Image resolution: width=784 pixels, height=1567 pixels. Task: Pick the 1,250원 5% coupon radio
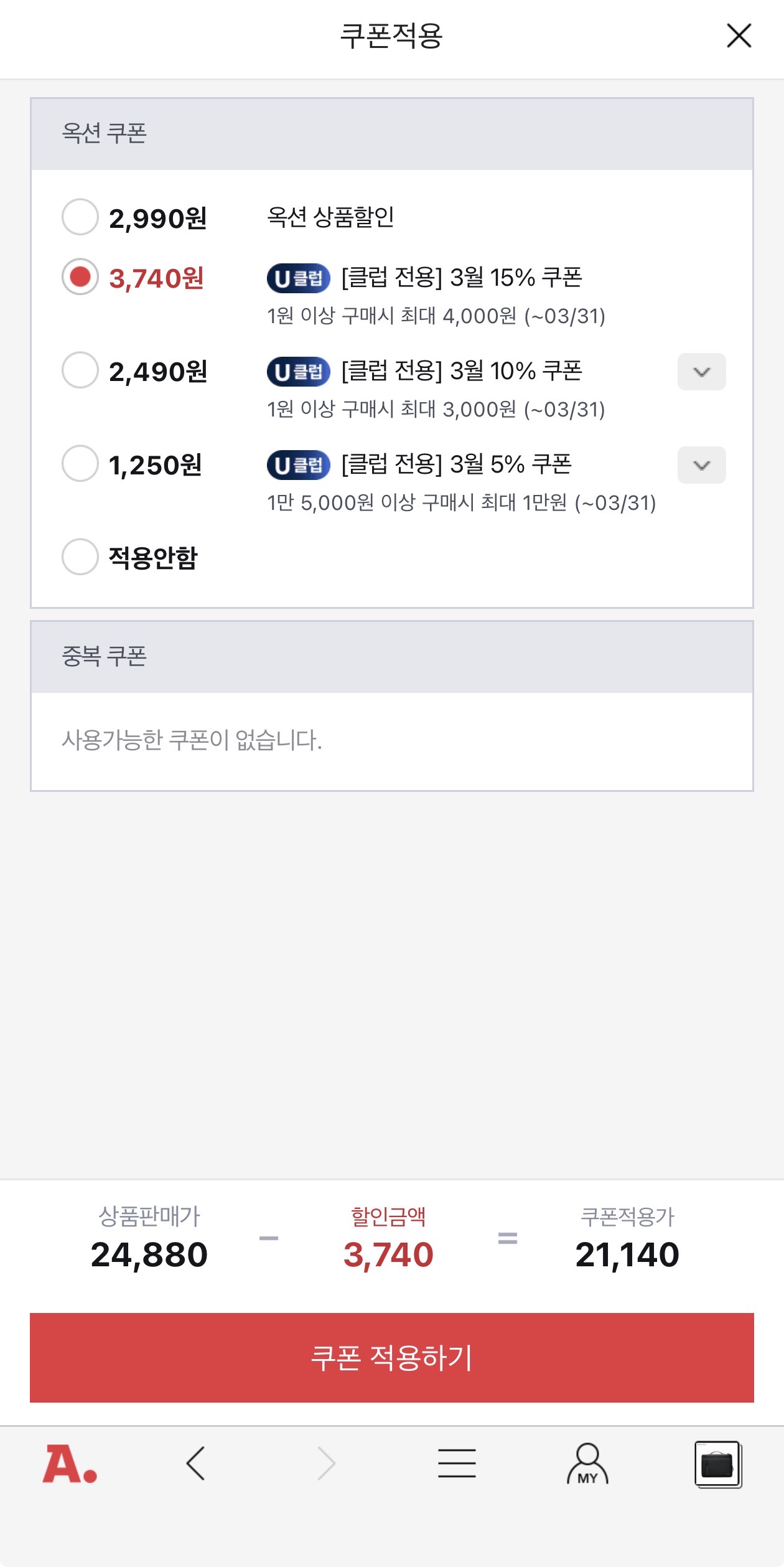coord(80,464)
